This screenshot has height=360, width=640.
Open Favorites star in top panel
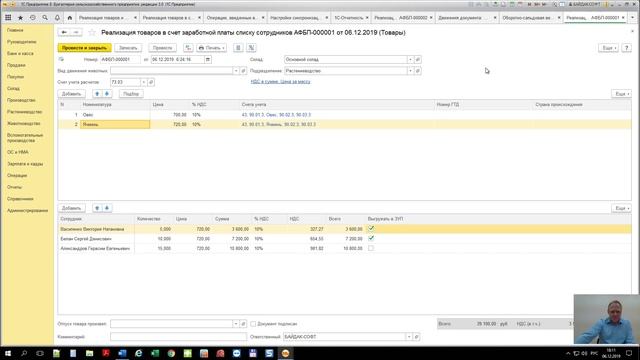point(20,18)
